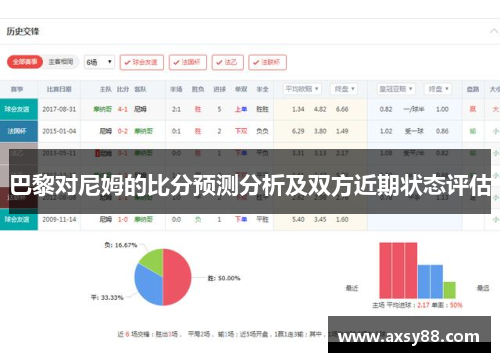Uncheck the 法乙 filter checkbox
Image resolution: width=500 pixels, height=362 pixels.
coord(228,62)
